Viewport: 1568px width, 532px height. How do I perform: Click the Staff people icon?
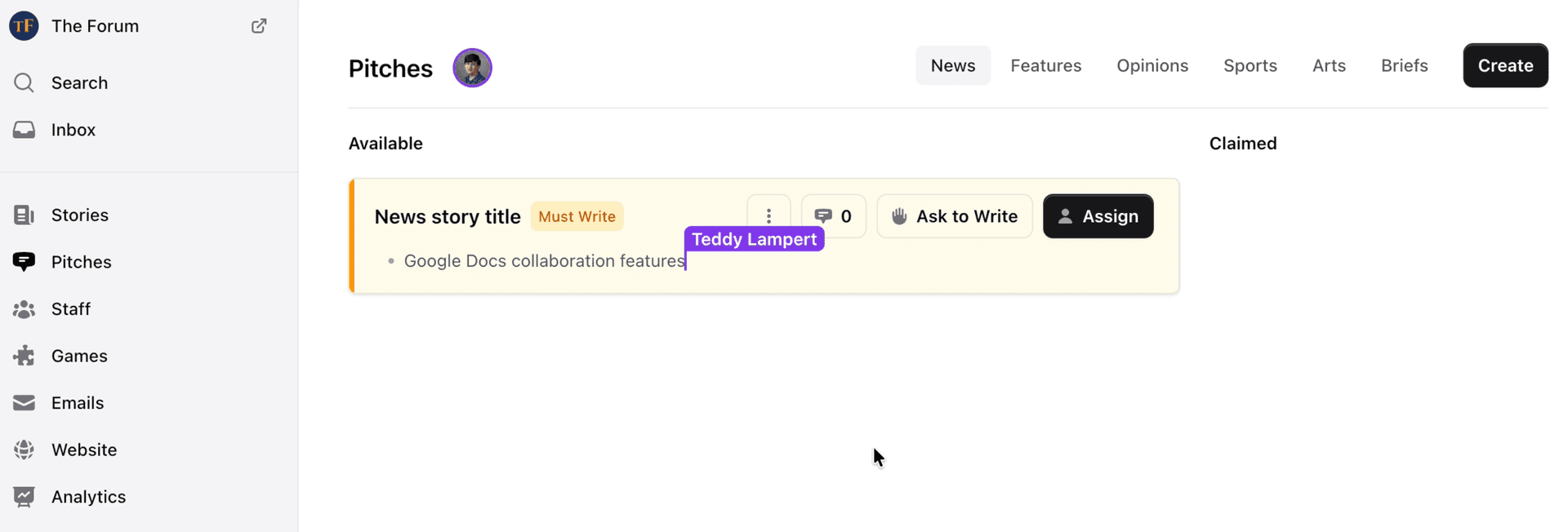coord(24,309)
